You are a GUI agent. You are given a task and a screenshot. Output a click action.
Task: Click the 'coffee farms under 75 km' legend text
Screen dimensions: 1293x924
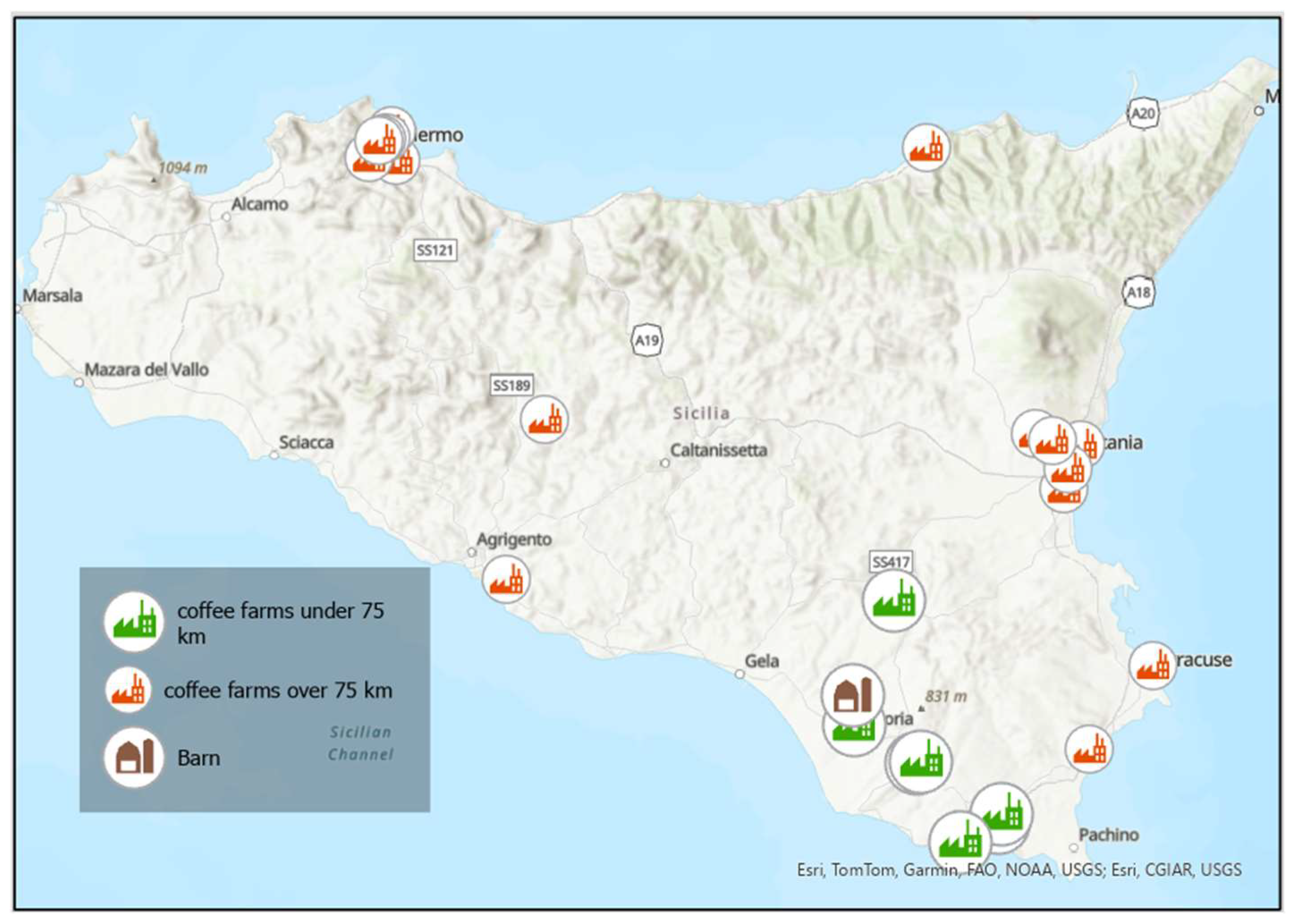[281, 623]
